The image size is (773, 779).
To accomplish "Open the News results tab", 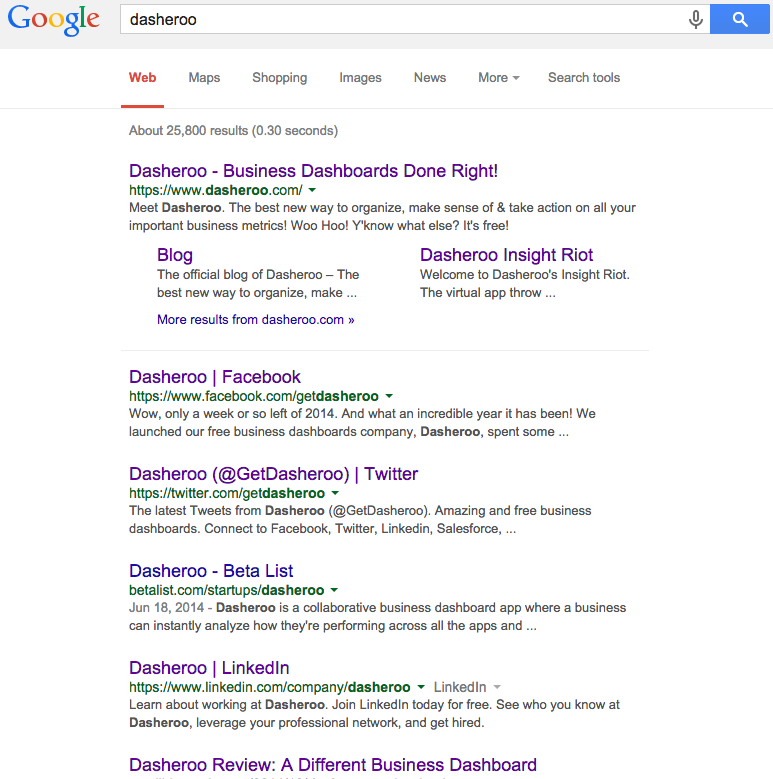I will pyautogui.click(x=430, y=77).
